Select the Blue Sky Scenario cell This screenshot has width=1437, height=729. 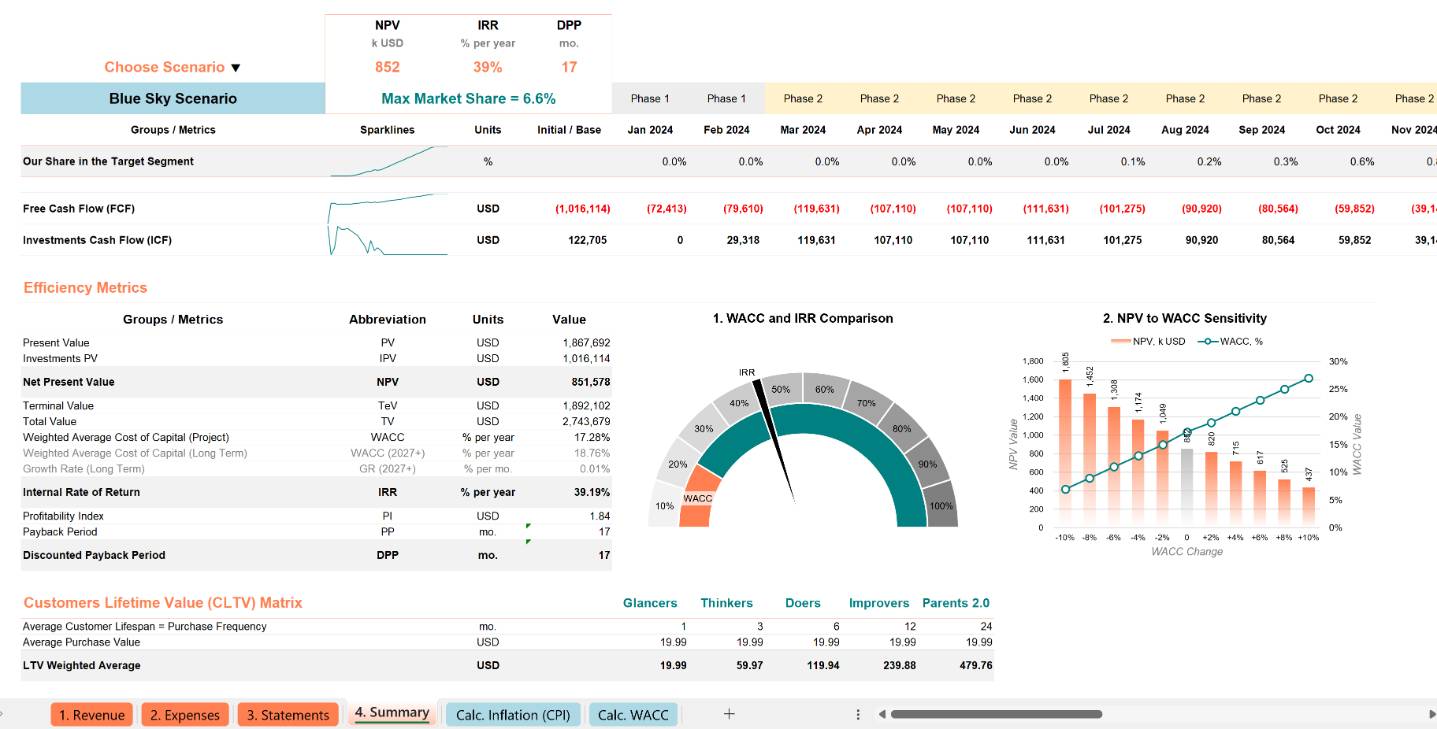tap(173, 98)
